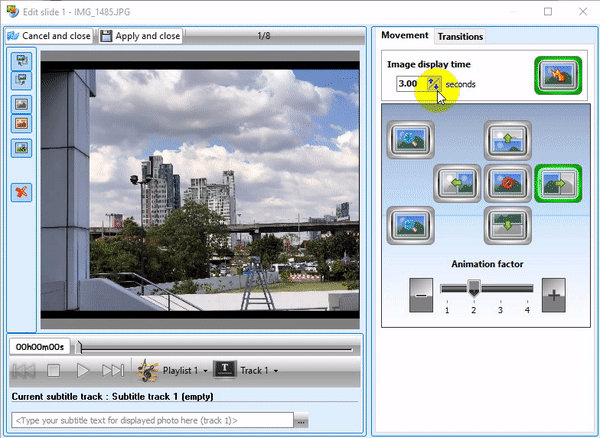Skip to next slide playback button
The image size is (600, 438).
[113, 370]
